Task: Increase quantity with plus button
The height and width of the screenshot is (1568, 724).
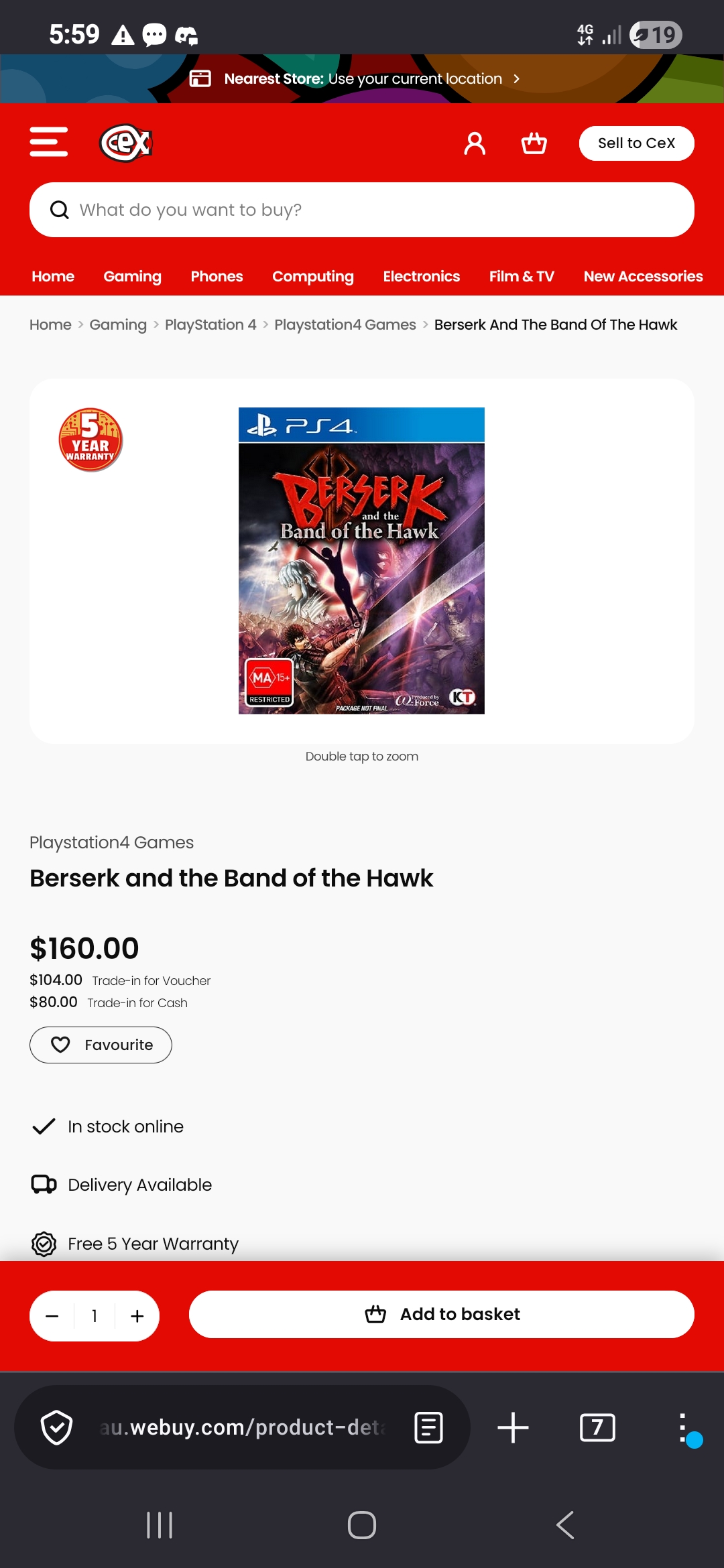Action: click(x=137, y=1316)
